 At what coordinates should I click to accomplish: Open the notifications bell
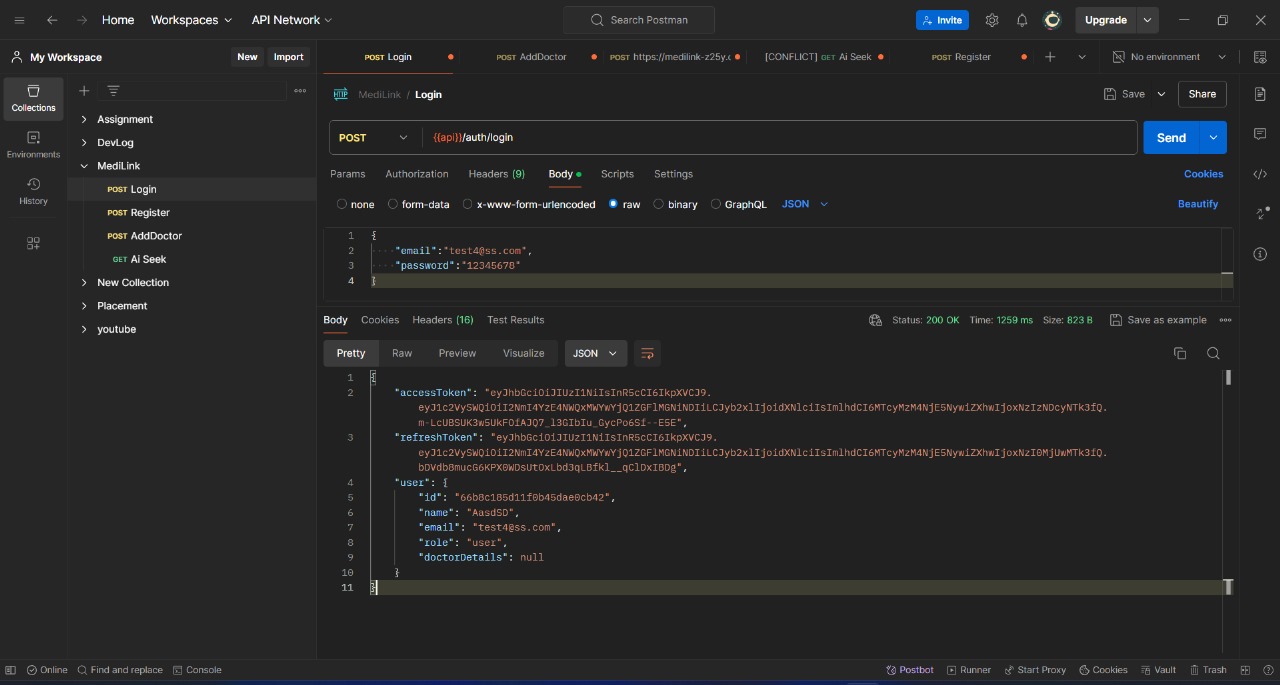(1022, 20)
